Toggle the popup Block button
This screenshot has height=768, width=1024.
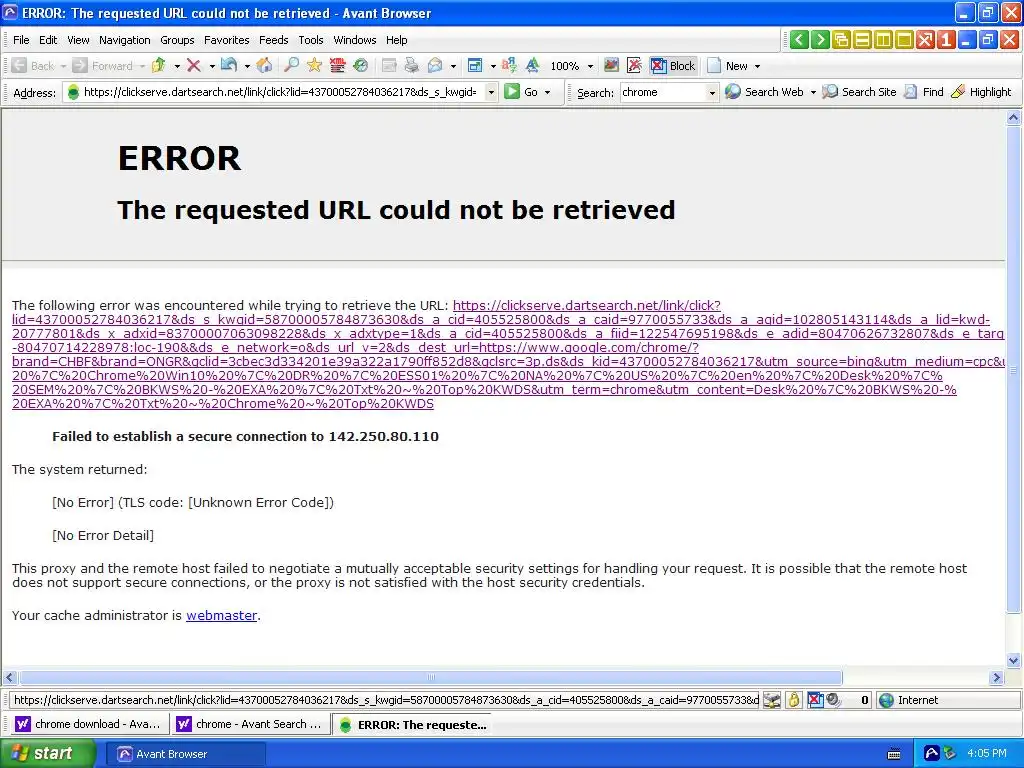coord(674,65)
